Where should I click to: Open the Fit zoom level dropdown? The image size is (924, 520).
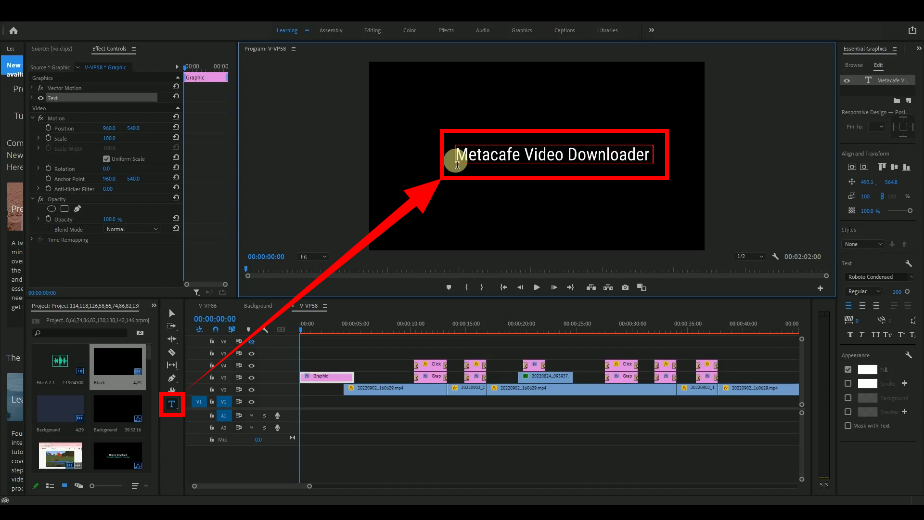pyautogui.click(x=313, y=256)
